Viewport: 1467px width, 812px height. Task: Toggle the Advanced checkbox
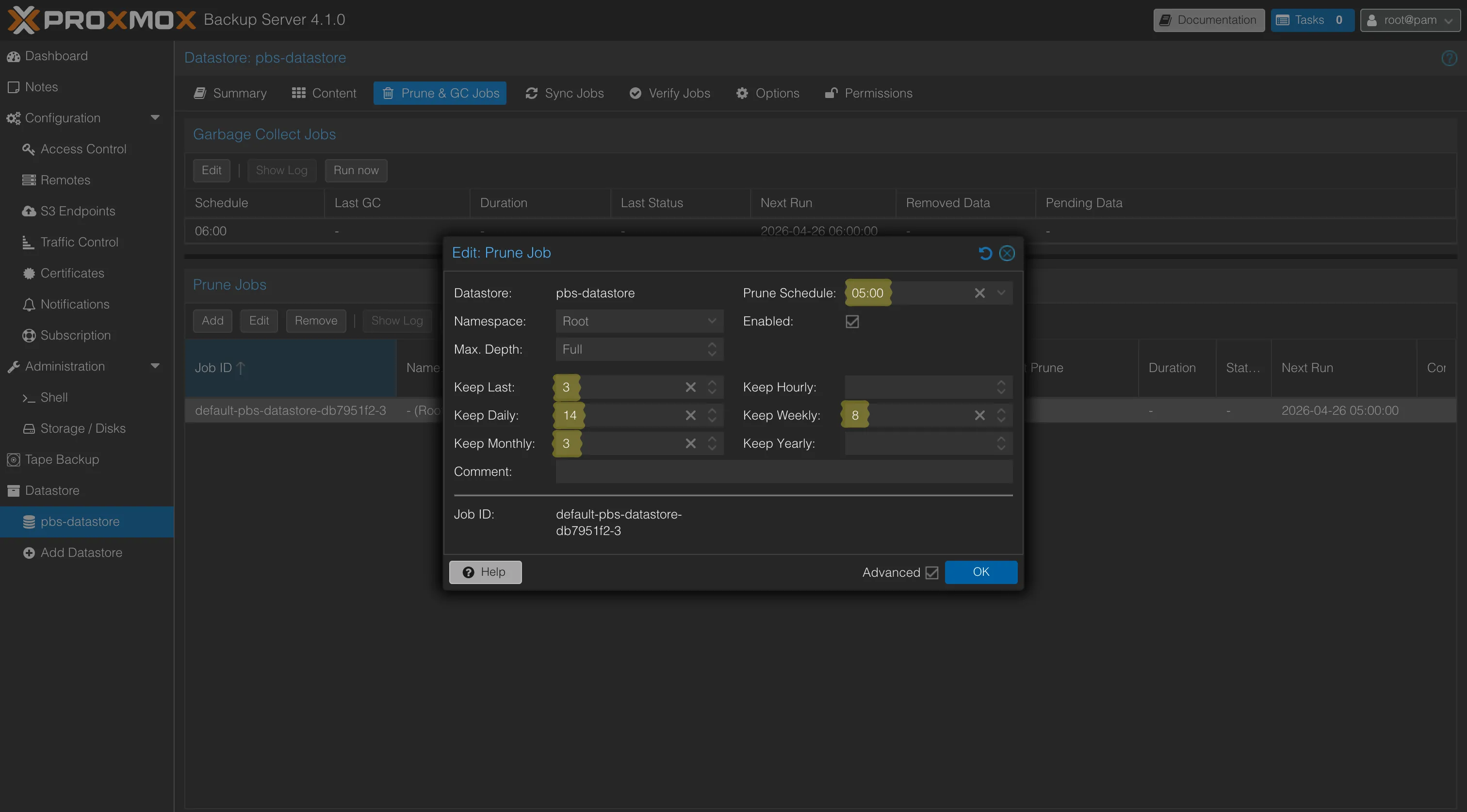point(932,573)
